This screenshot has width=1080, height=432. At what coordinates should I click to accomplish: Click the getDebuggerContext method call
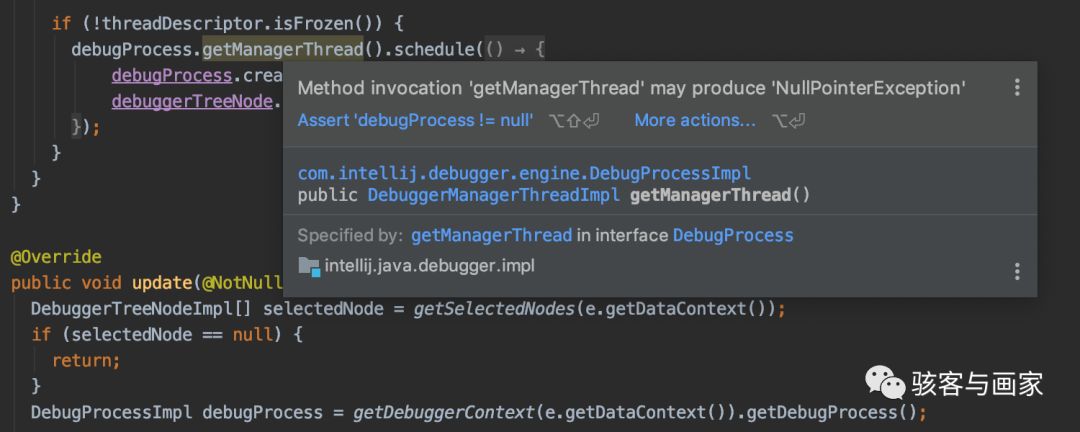[428, 412]
